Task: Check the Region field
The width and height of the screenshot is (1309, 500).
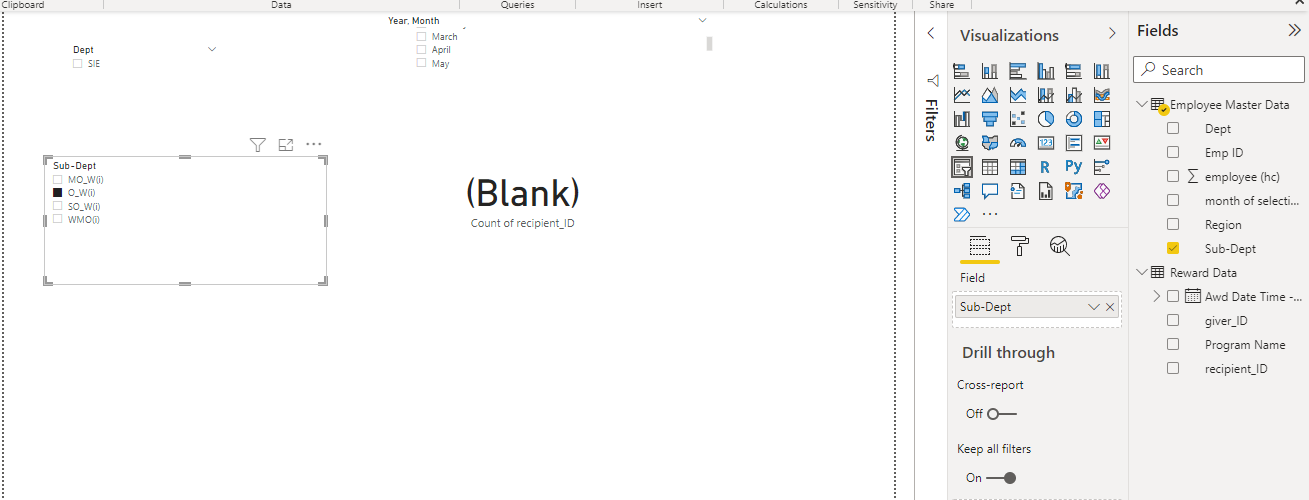Action: (x=1173, y=225)
